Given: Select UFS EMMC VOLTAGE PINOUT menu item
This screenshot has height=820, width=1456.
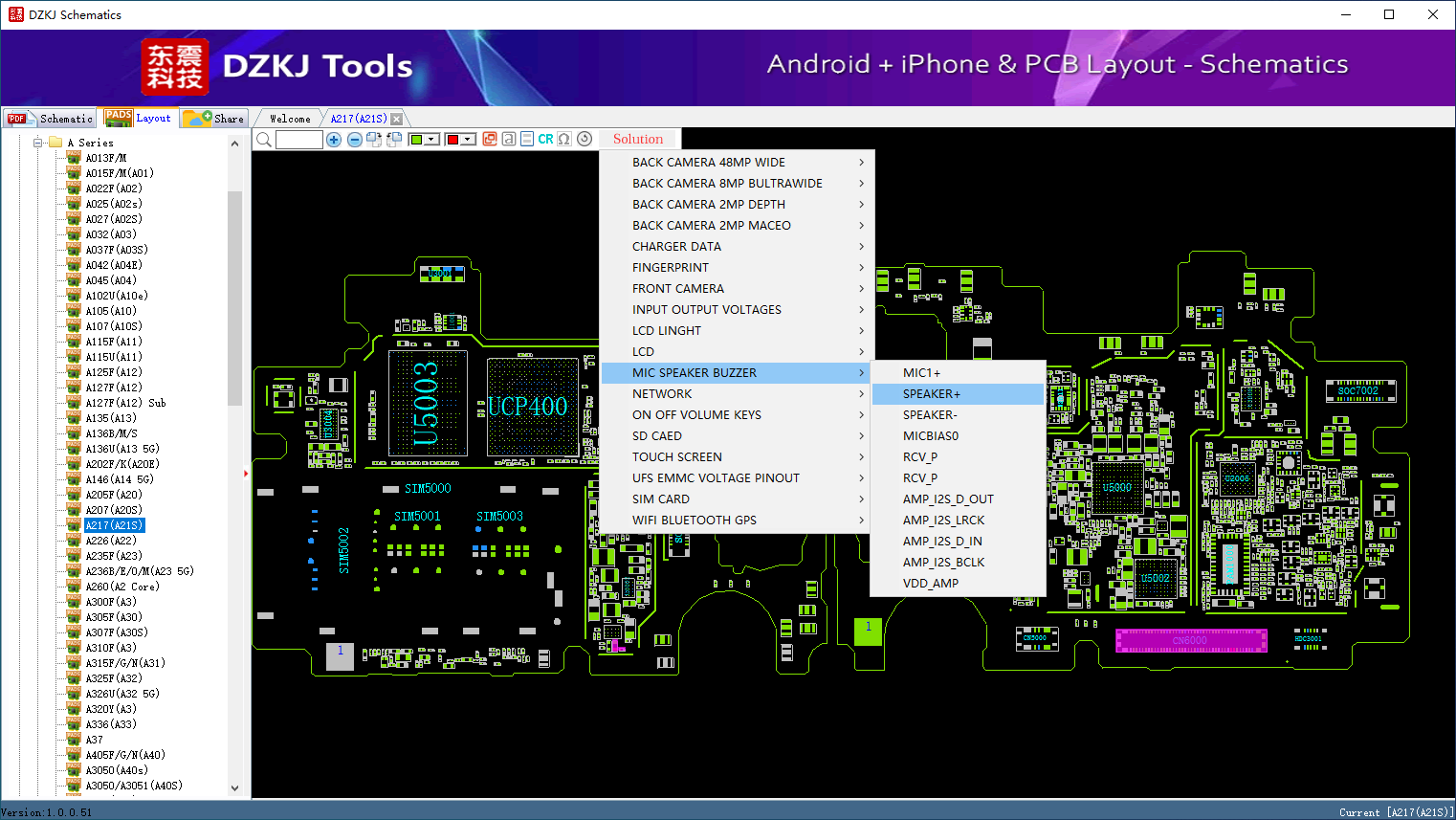Looking at the screenshot, I should (735, 478).
